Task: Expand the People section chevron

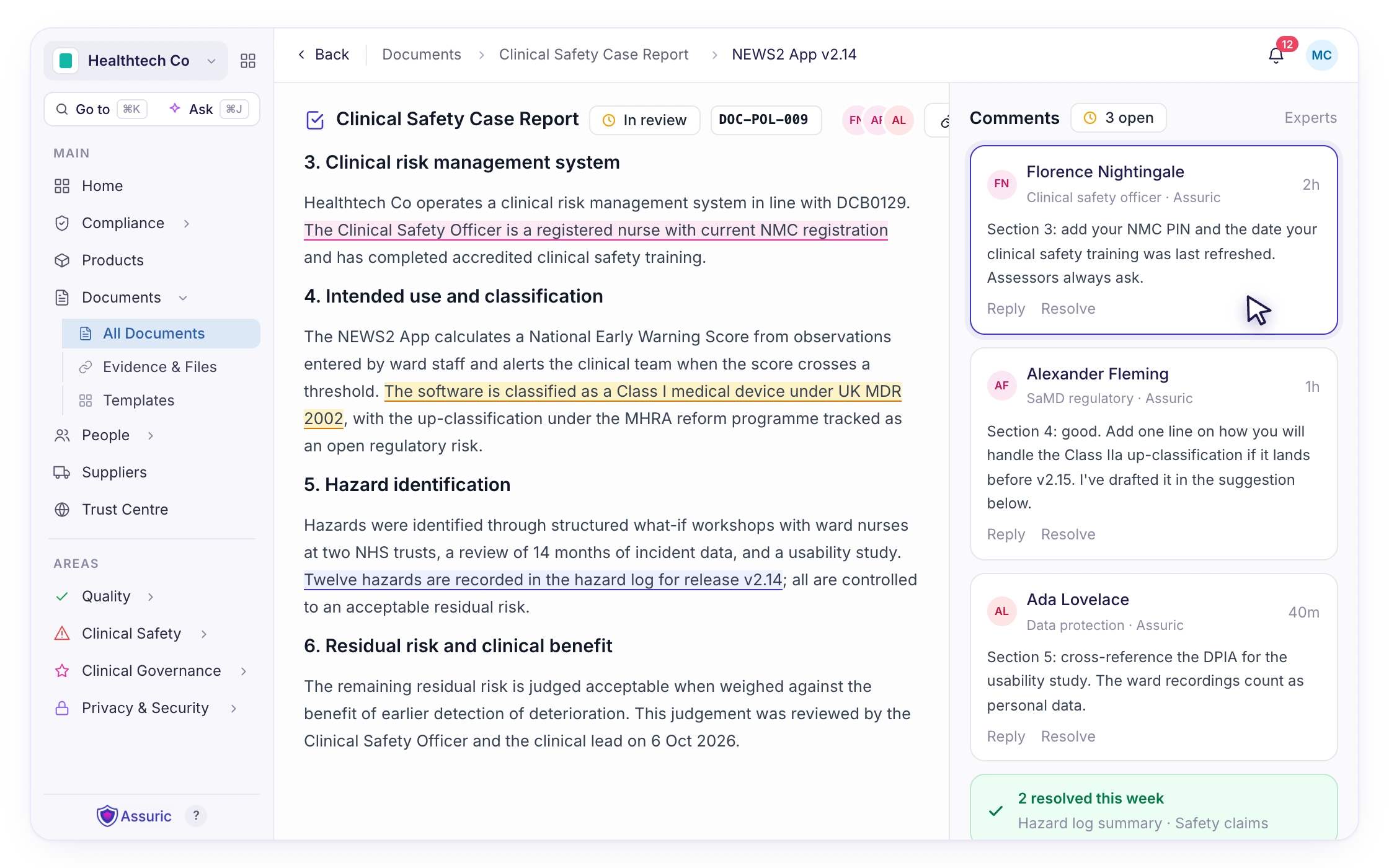Action: [151, 436]
